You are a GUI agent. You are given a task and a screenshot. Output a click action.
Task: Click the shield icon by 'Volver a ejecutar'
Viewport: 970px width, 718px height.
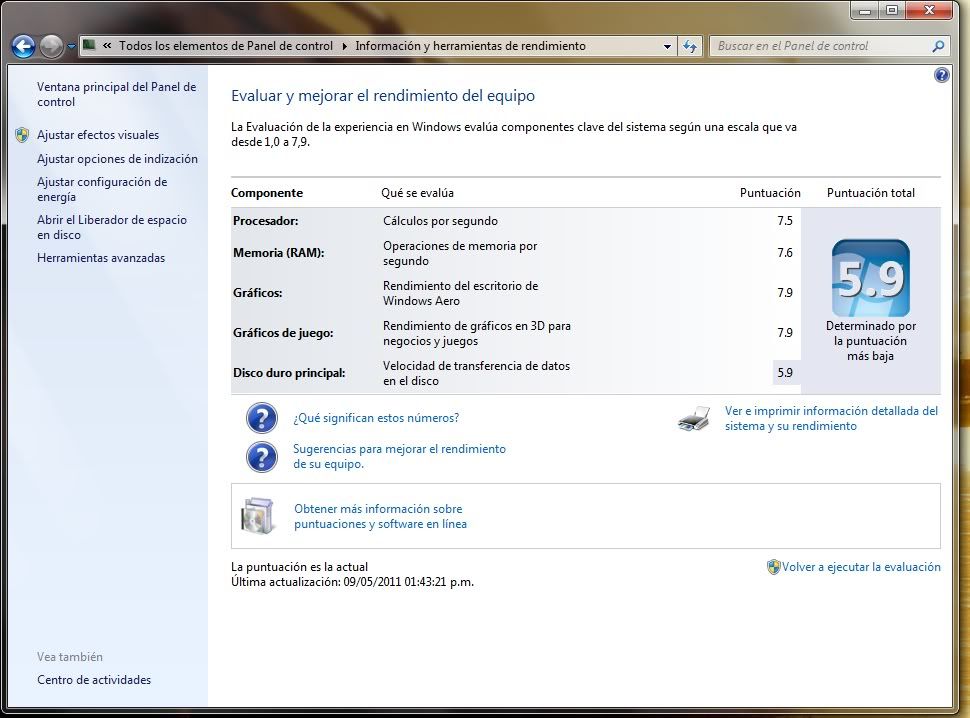[x=773, y=567]
